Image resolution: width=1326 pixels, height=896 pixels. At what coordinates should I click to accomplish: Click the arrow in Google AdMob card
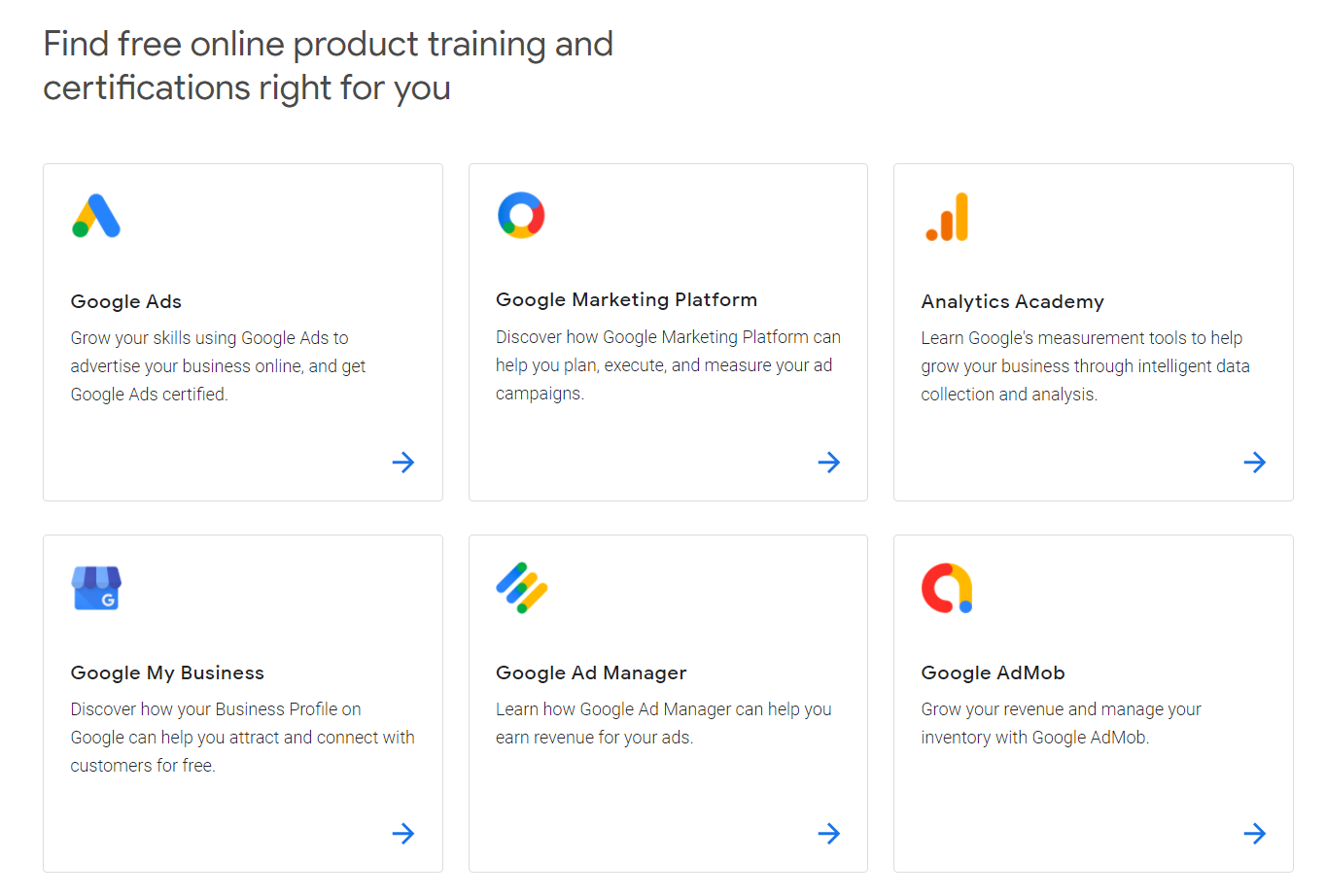tap(1255, 834)
